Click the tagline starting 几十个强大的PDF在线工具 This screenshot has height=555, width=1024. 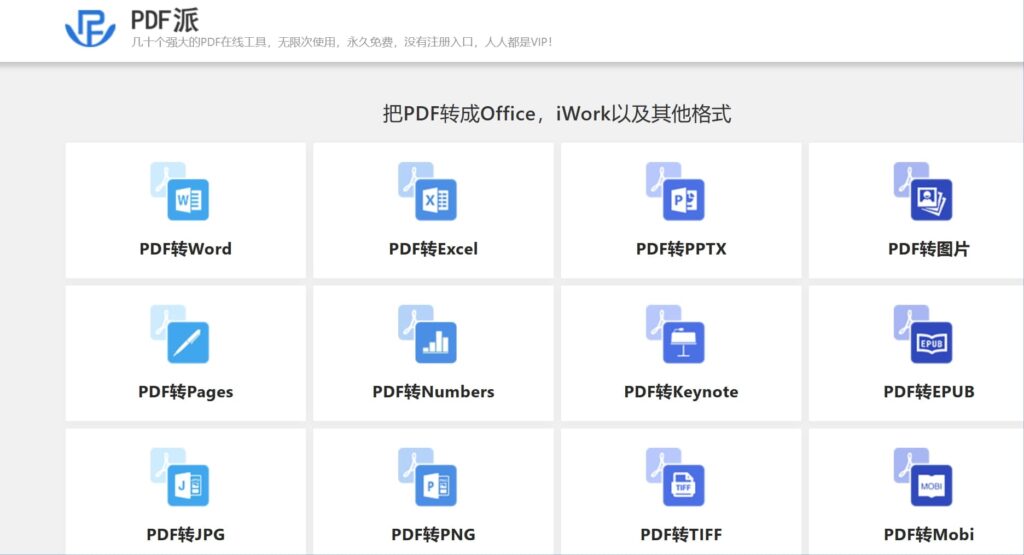point(342,42)
